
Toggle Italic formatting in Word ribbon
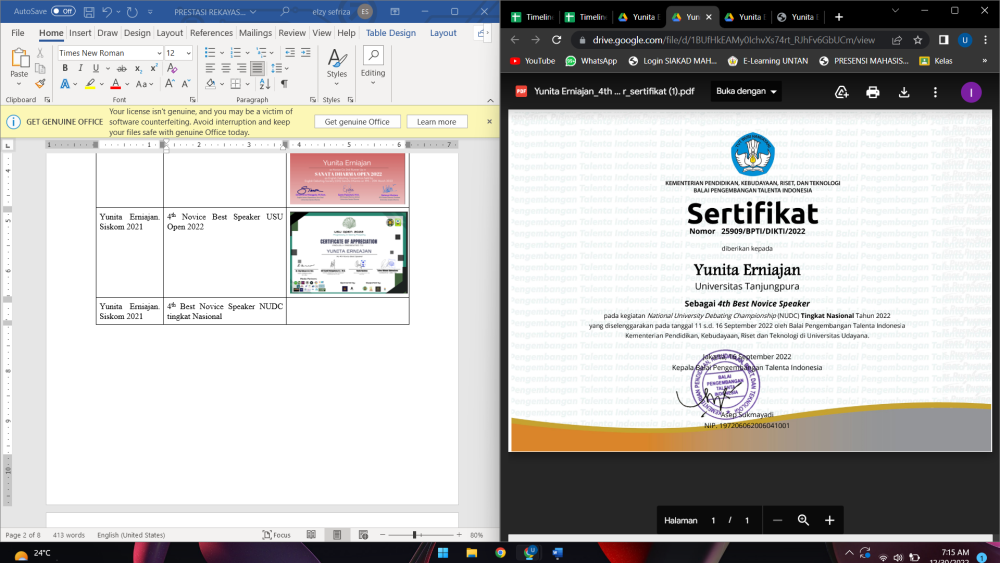point(80,68)
